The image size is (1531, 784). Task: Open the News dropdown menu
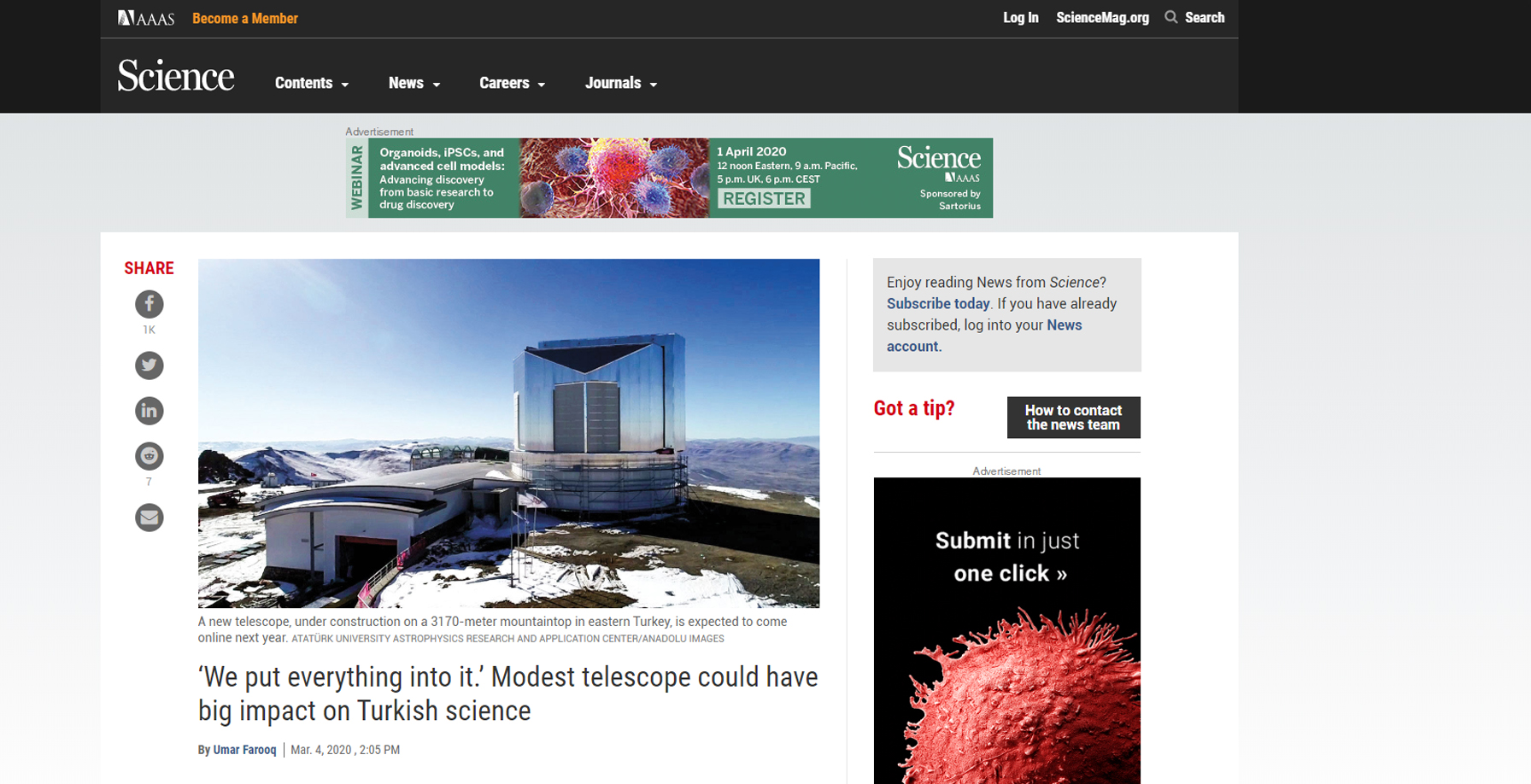pos(414,83)
